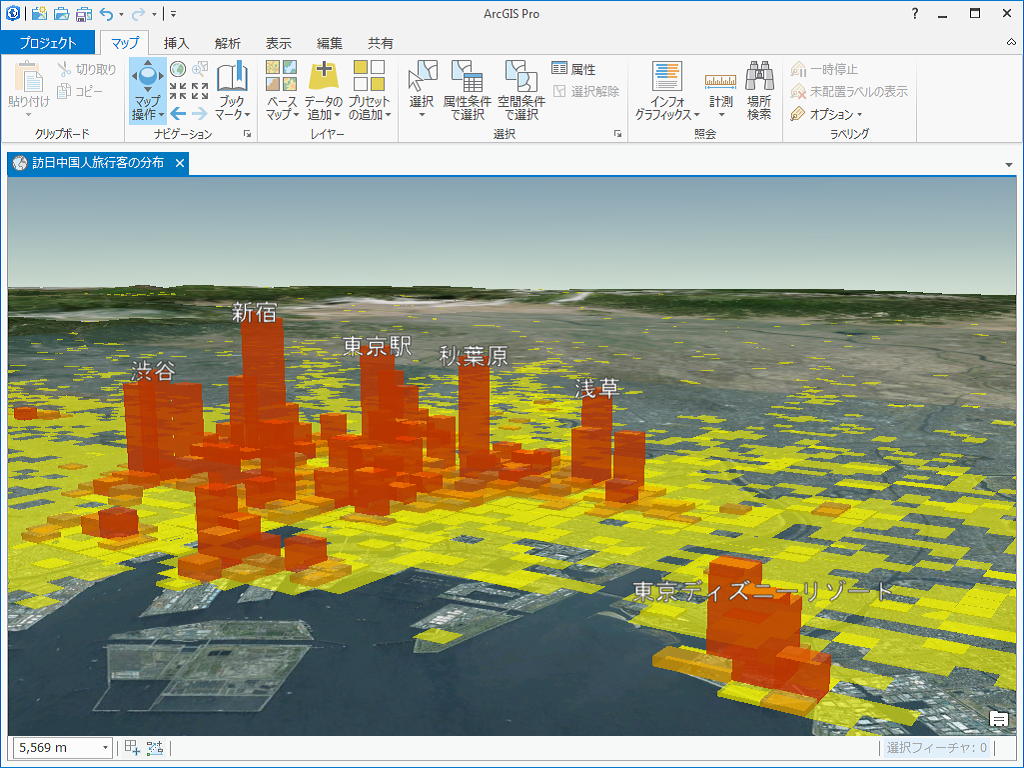Switch to the 挿入 ribbon tab

[x=176, y=43]
